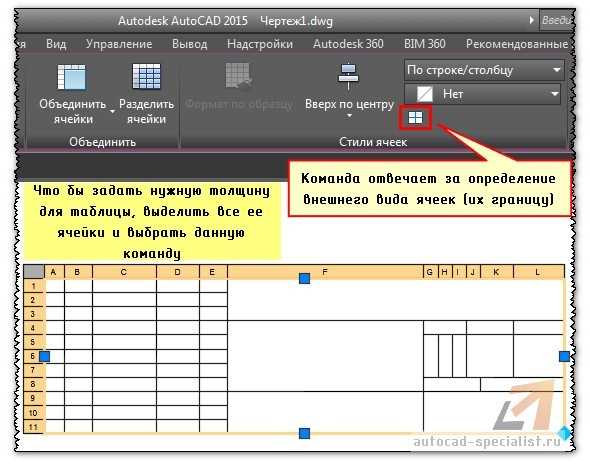Open the cell borders edit icon
The height and width of the screenshot is (461, 591).
pyautogui.click(x=415, y=118)
